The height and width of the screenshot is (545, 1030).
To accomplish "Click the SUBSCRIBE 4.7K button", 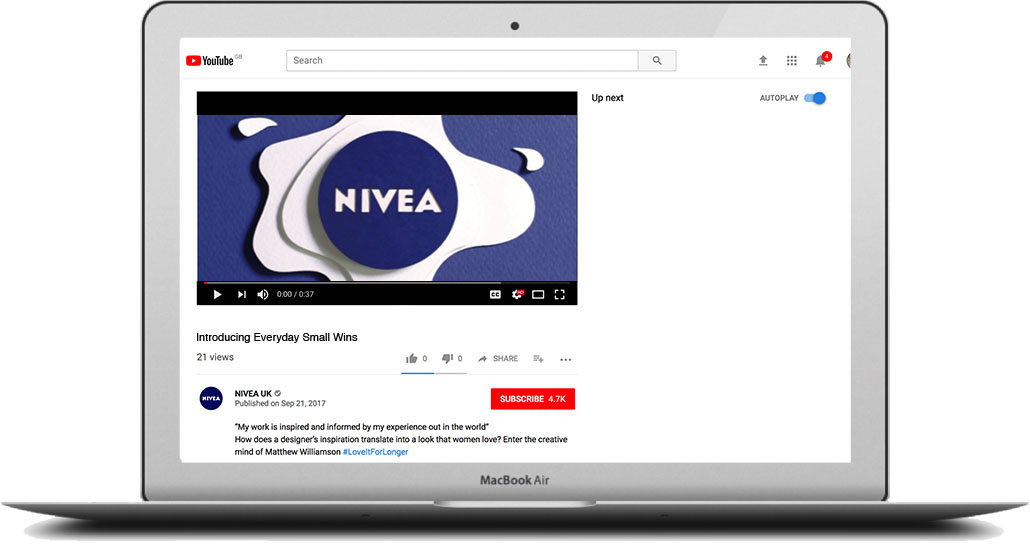I will (533, 399).
